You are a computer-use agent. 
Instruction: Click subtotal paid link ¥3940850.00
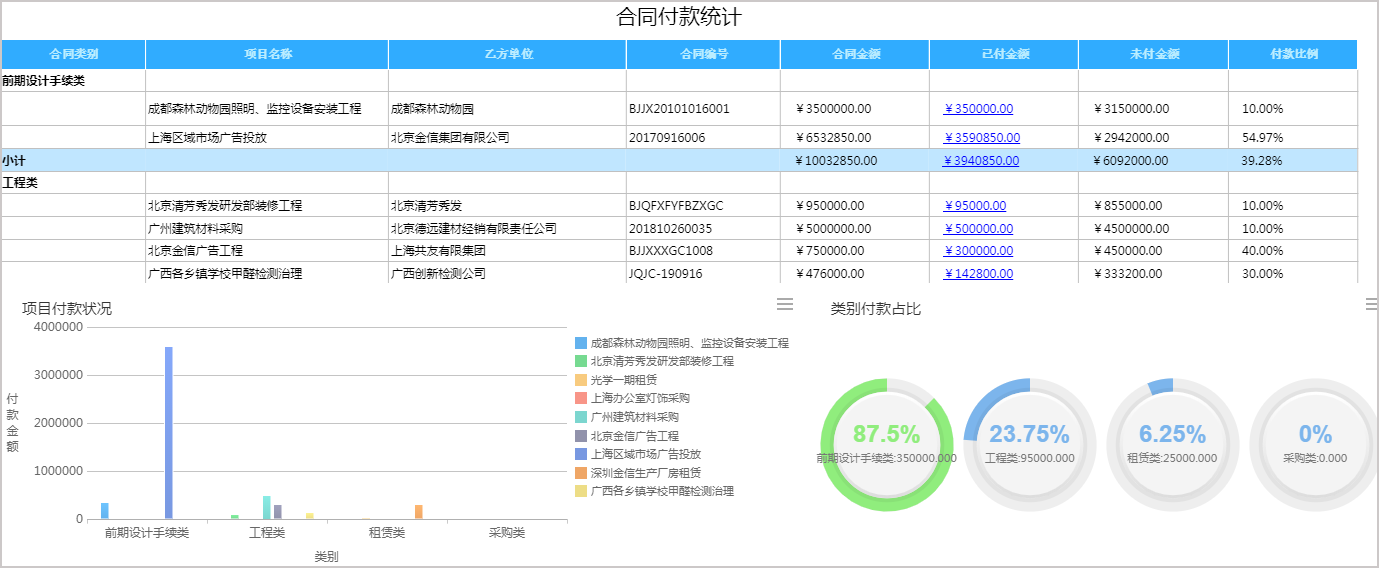(x=981, y=160)
